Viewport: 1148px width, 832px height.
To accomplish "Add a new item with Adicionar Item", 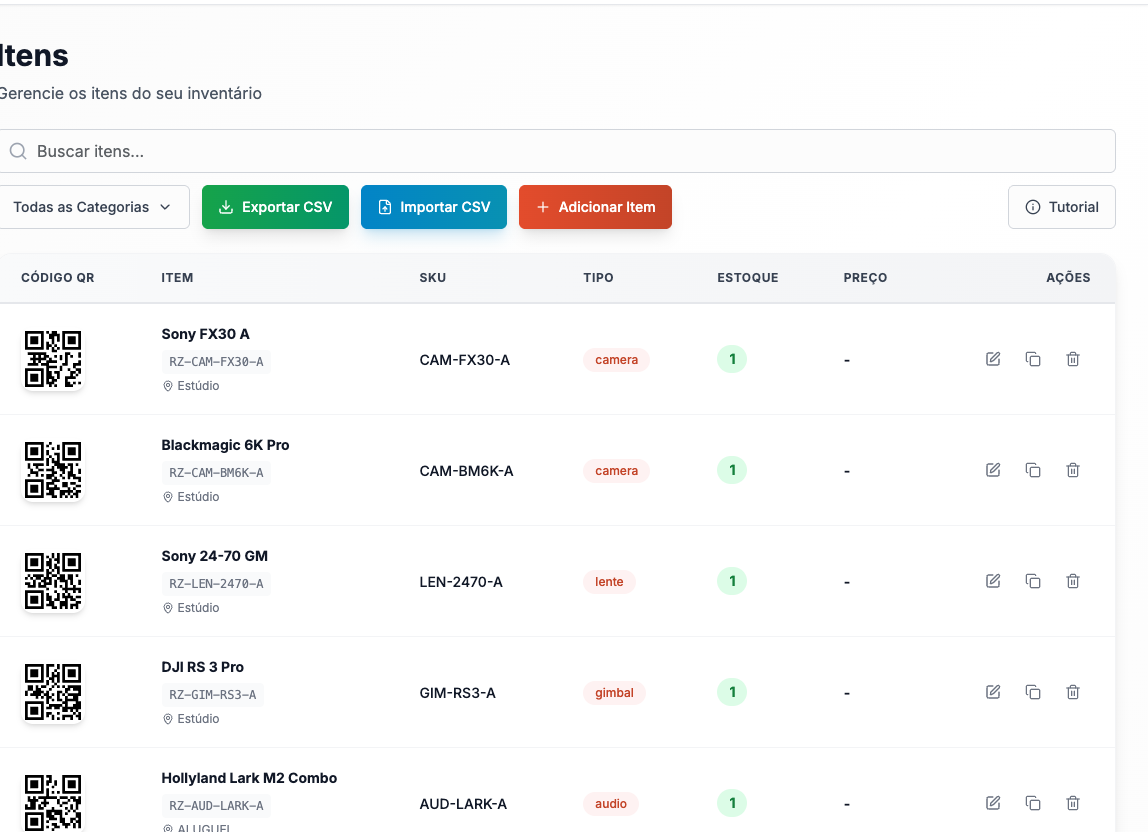I will [595, 207].
